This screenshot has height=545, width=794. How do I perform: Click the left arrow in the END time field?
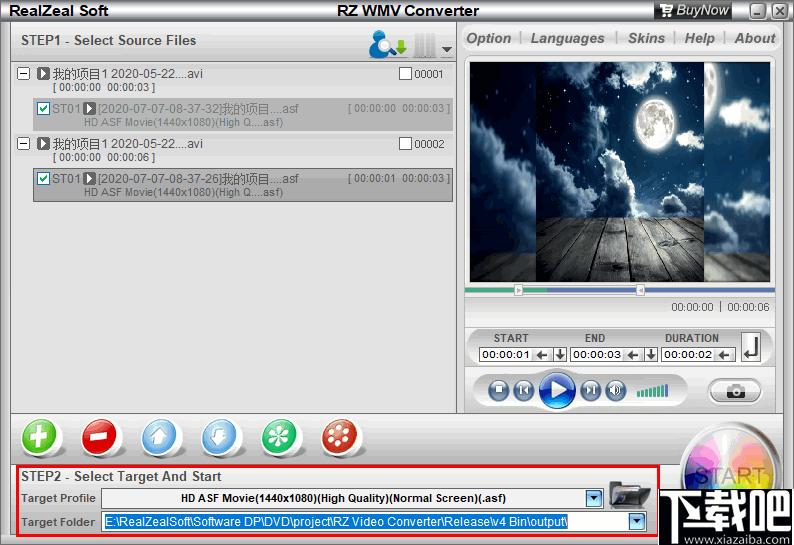click(633, 355)
